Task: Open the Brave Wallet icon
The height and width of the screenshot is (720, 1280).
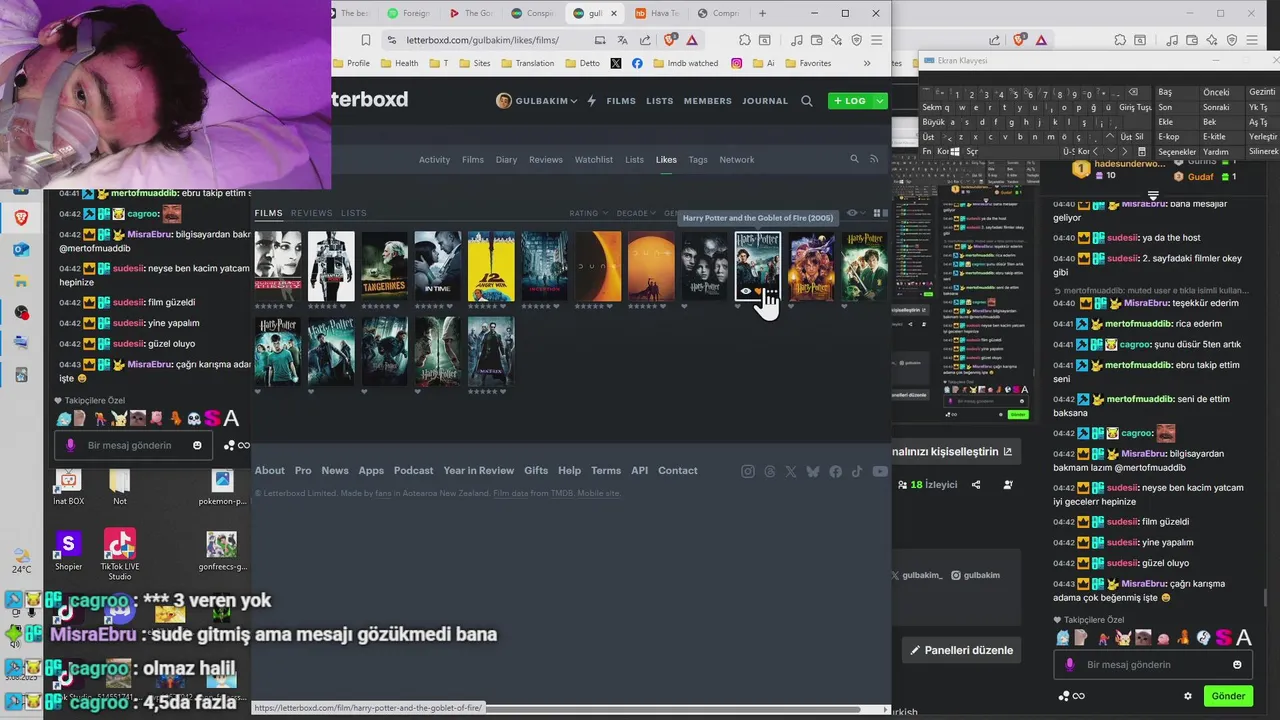Action: [x=817, y=40]
